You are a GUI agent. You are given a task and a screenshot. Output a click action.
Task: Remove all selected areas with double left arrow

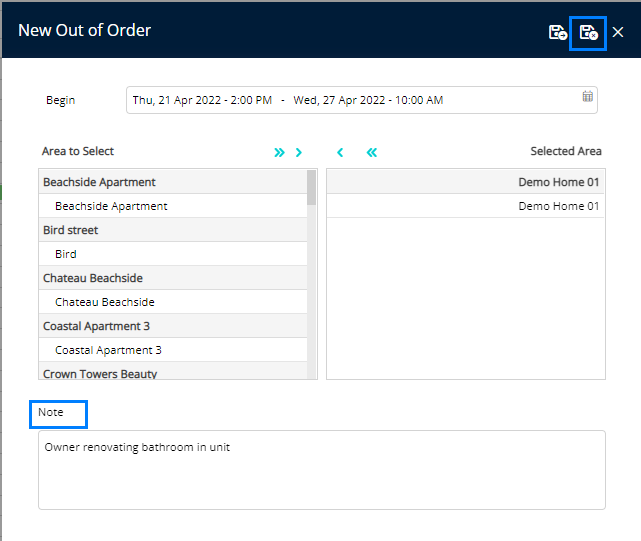(371, 152)
